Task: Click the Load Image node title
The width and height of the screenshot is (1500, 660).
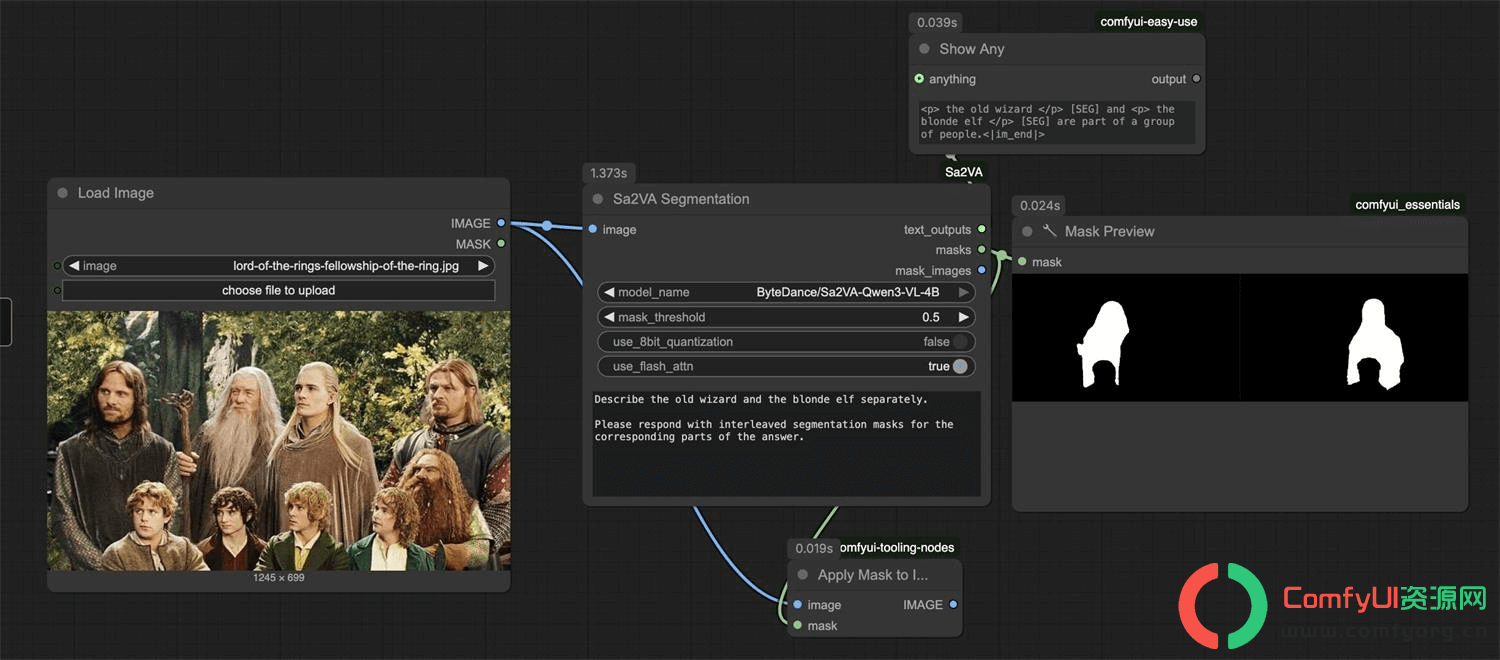Action: 116,193
